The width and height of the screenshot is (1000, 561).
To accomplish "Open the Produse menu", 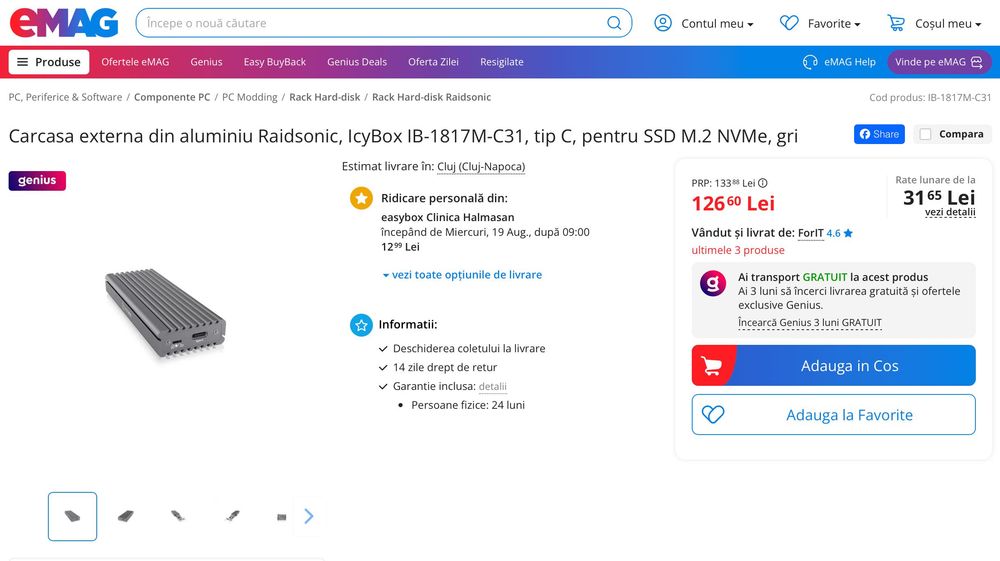I will pos(49,62).
